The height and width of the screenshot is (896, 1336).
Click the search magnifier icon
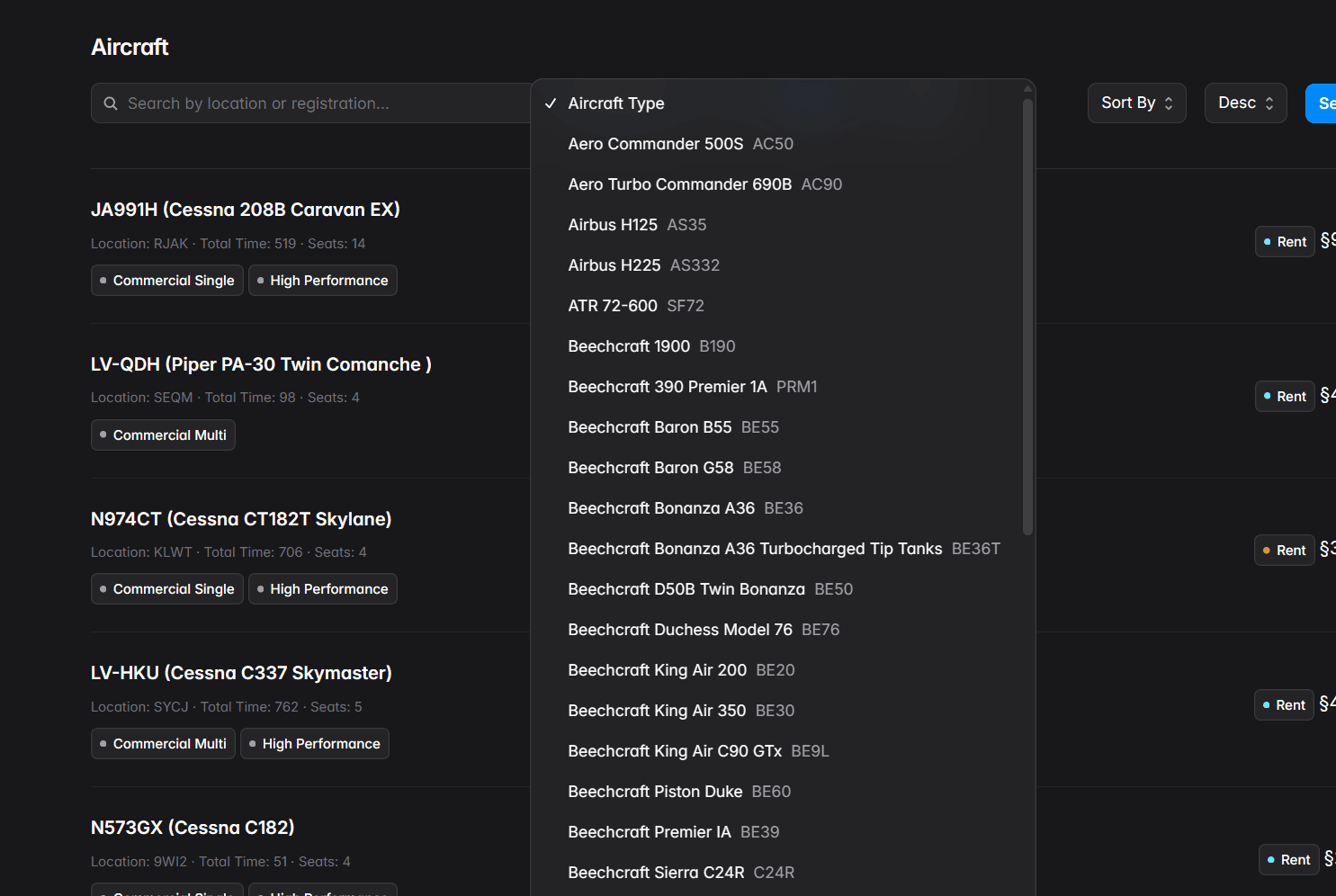coord(111,103)
